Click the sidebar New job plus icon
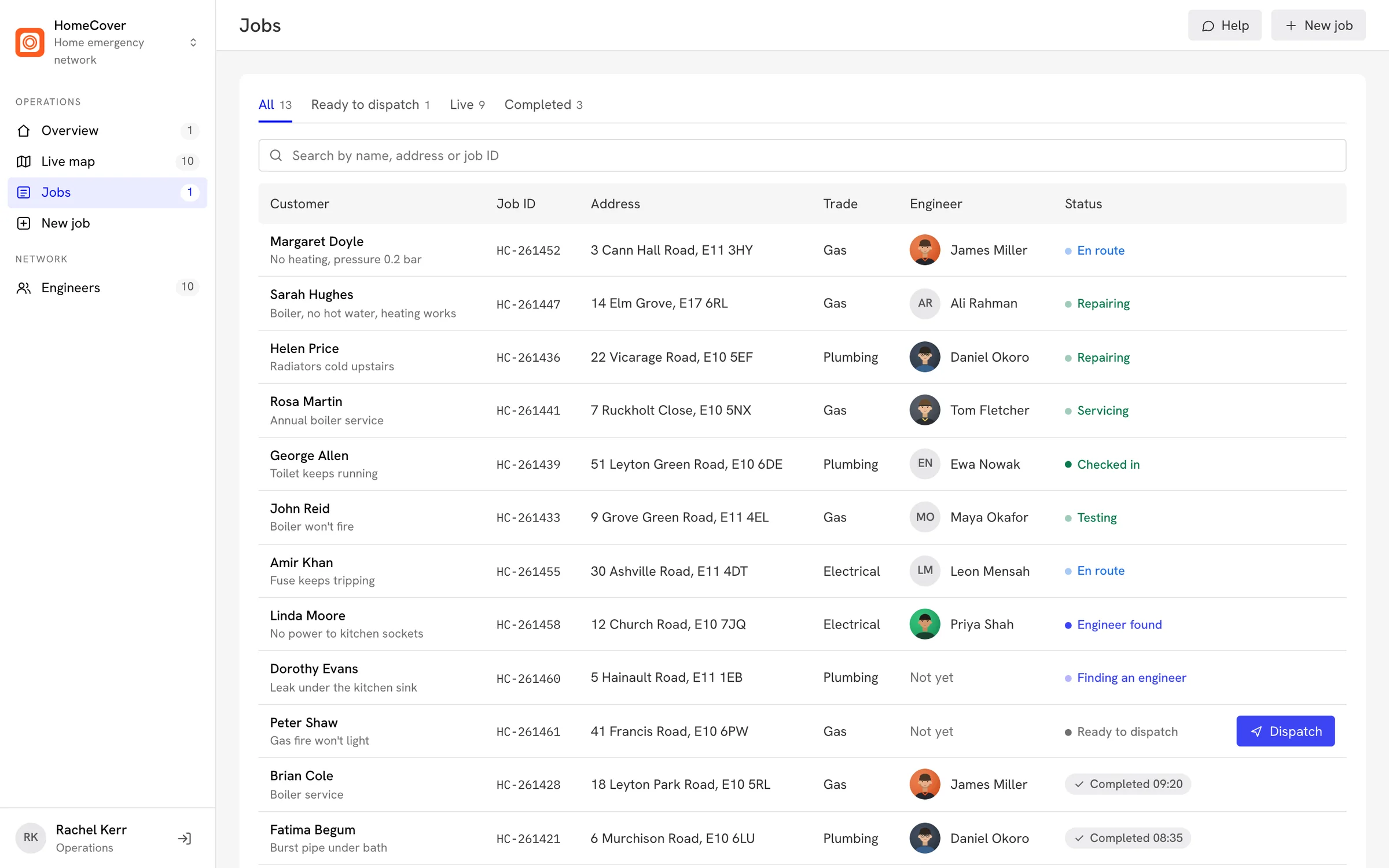Image resolution: width=1389 pixels, height=868 pixels. tap(24, 223)
